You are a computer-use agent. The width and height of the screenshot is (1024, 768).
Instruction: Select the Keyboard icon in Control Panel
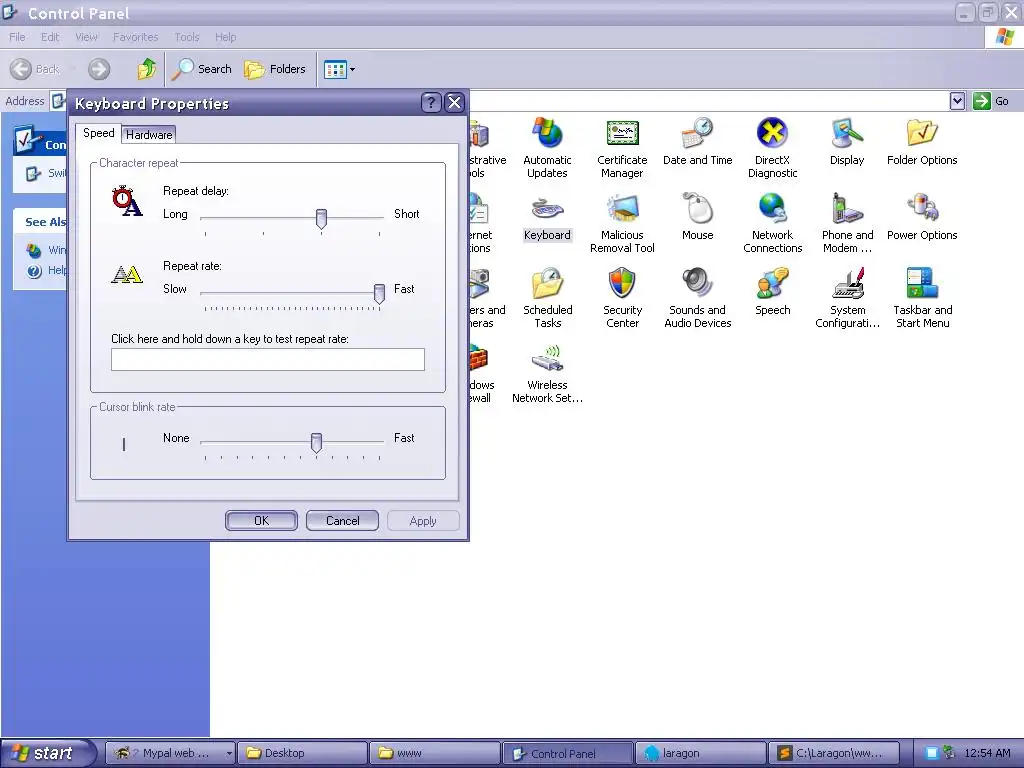click(547, 217)
